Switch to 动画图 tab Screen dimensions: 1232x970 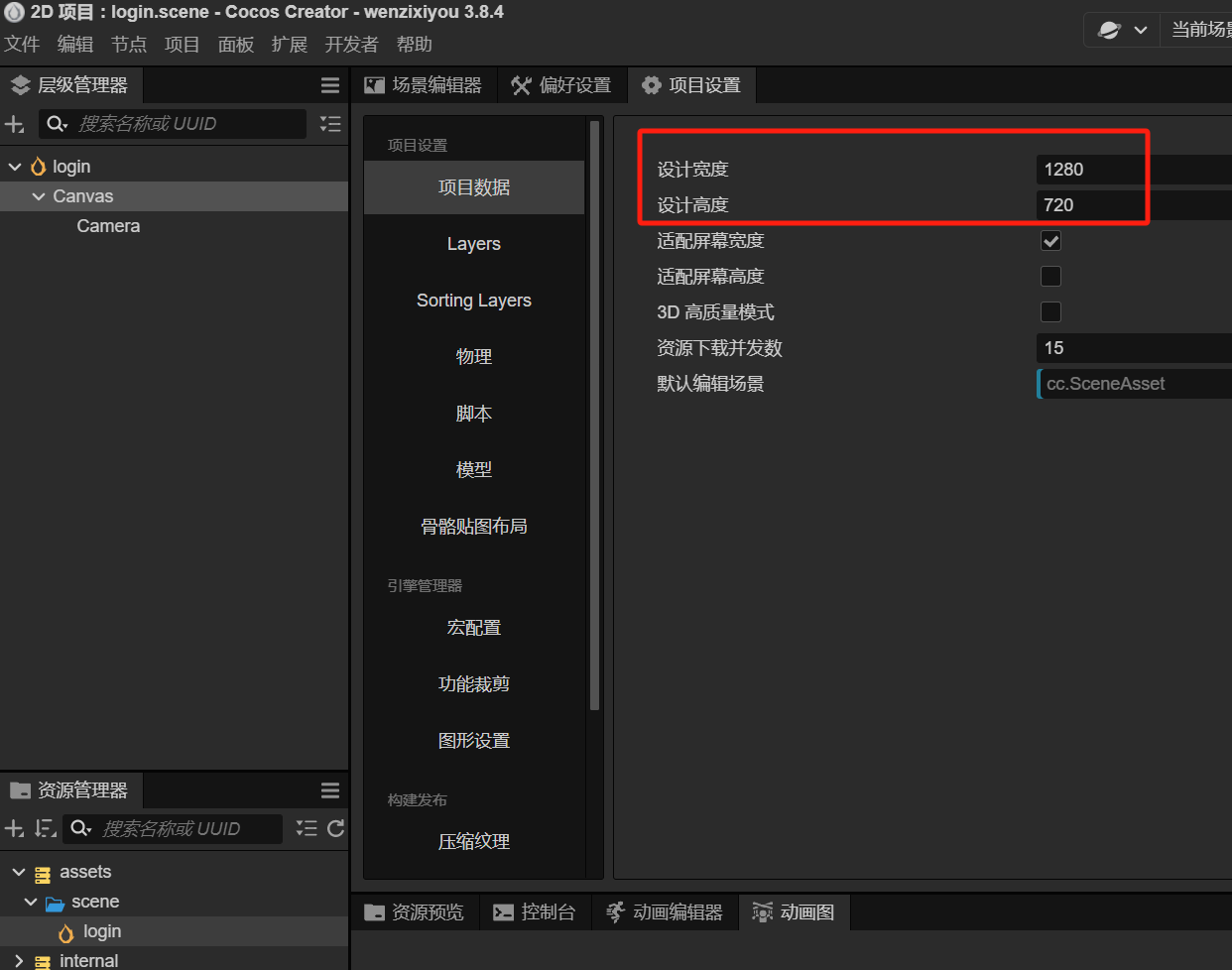(795, 912)
